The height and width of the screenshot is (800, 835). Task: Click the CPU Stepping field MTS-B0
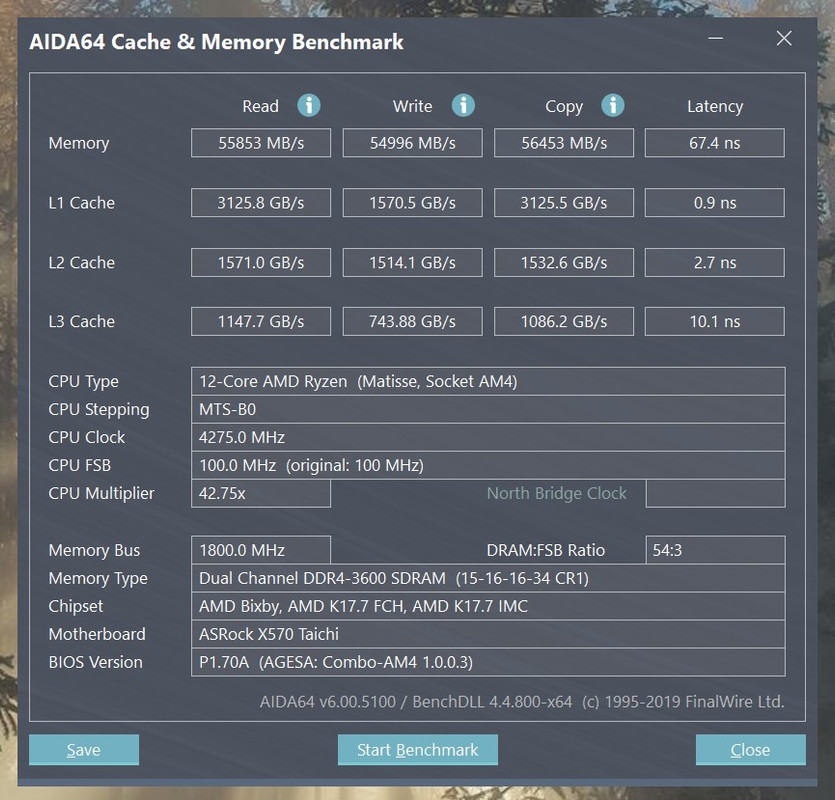(488, 409)
